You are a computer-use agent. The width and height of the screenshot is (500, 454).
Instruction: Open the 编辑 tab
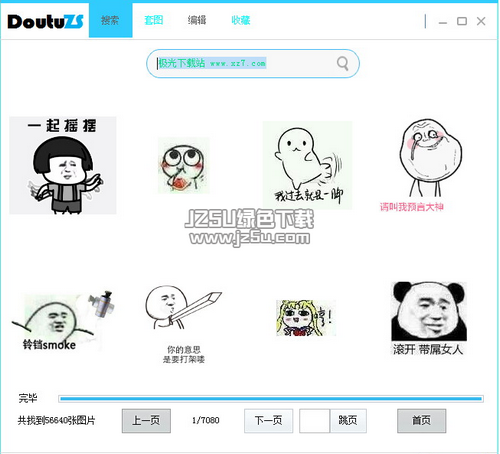pyautogui.click(x=197, y=20)
